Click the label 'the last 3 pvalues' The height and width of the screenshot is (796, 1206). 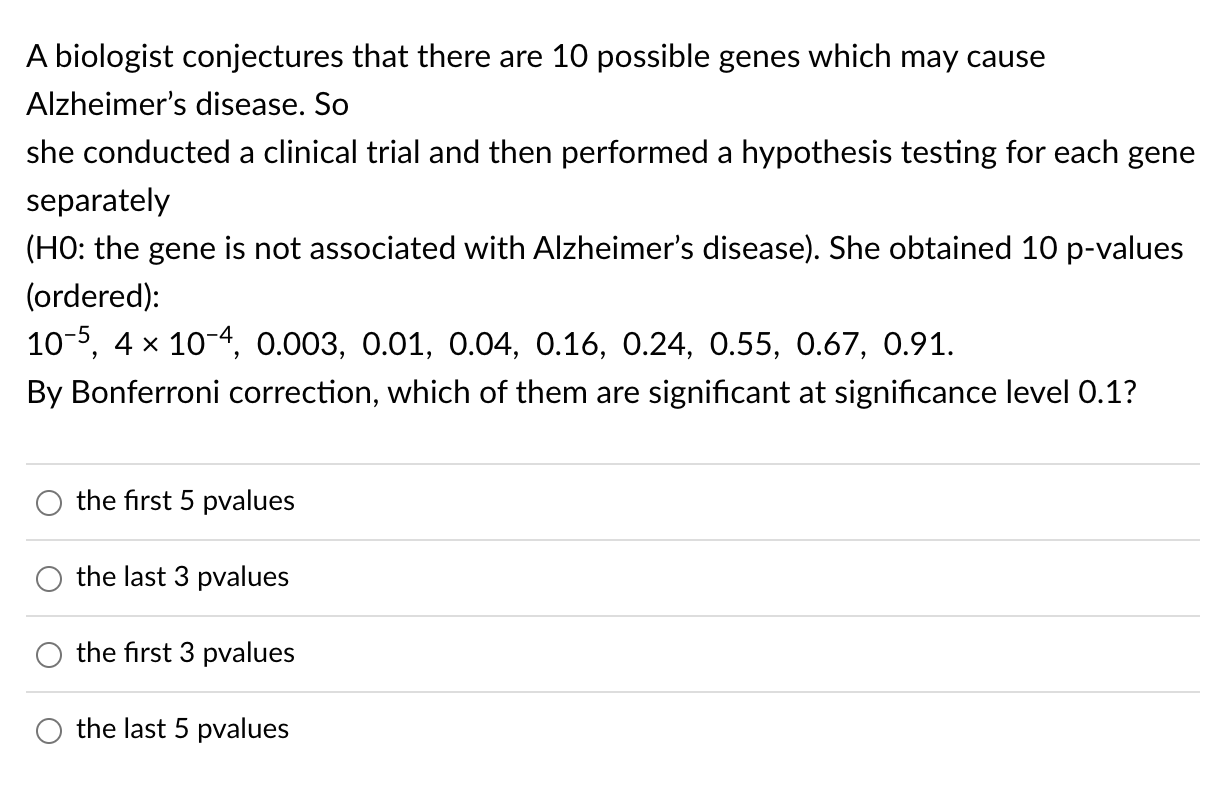[183, 578]
